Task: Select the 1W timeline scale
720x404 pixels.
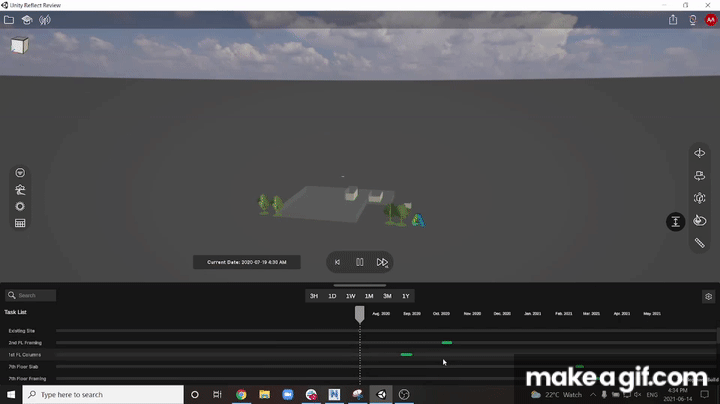Action: (351, 296)
